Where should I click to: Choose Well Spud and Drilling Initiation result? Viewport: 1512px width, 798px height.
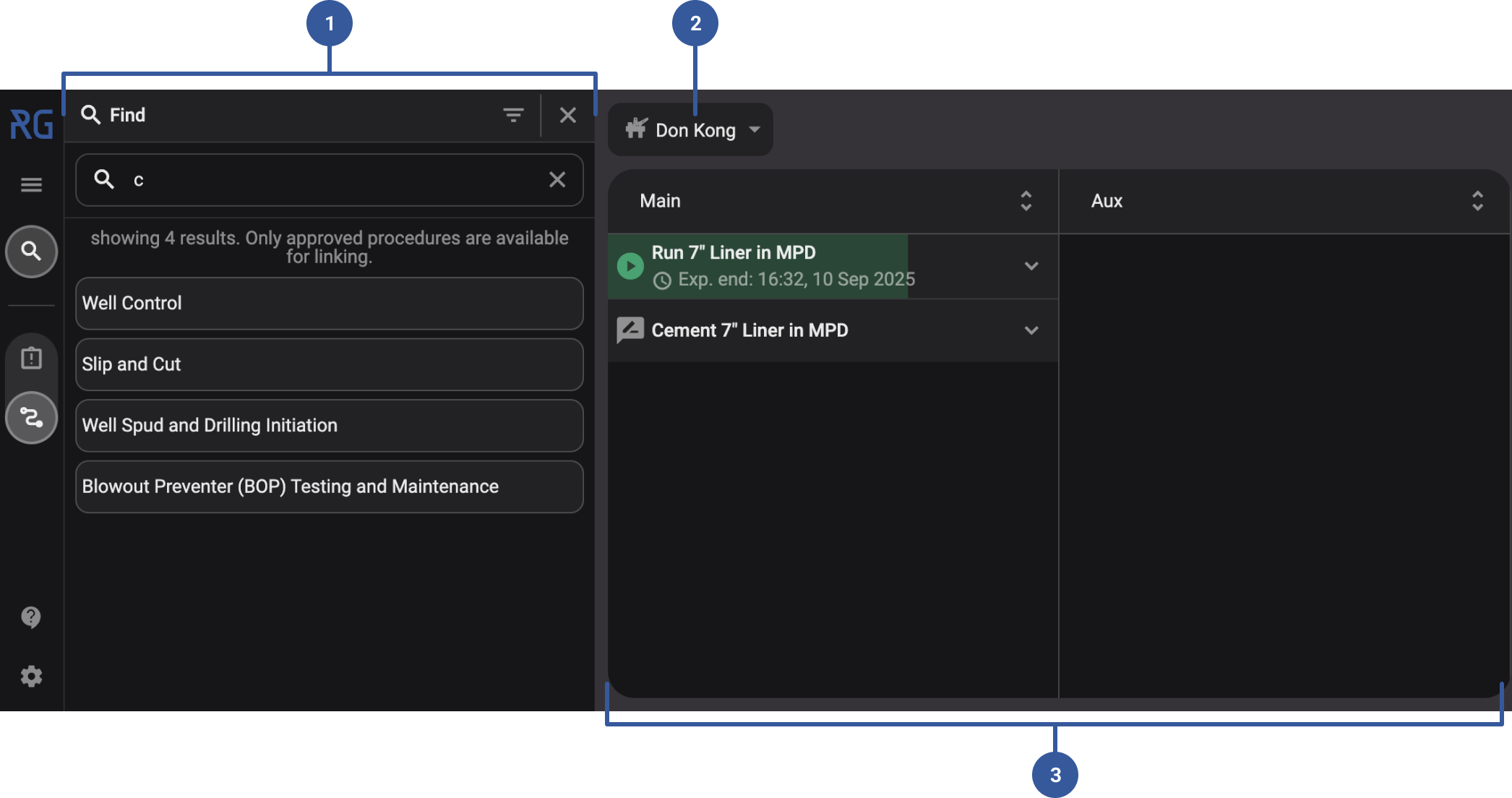coord(329,426)
